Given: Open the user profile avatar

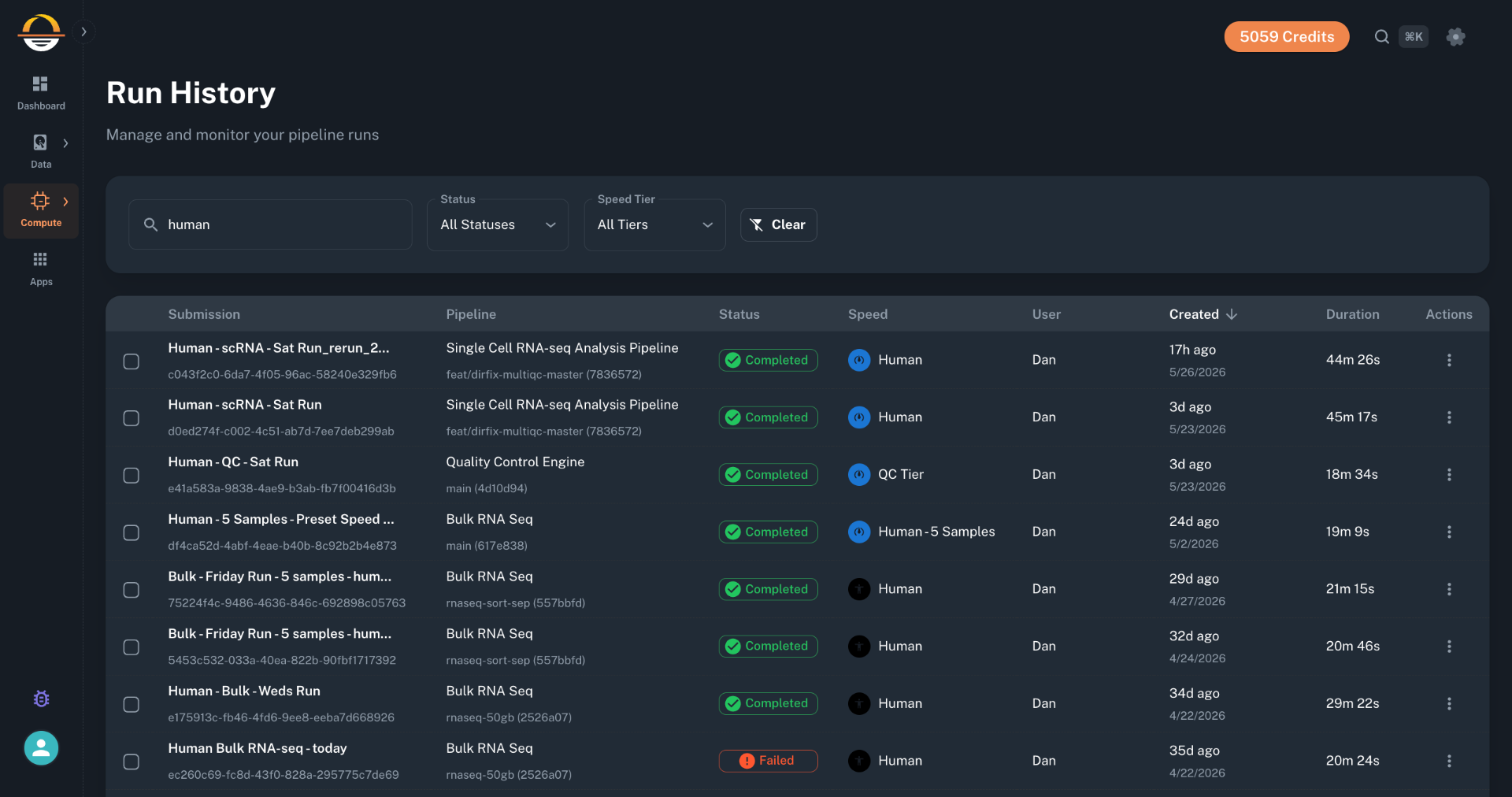Looking at the screenshot, I should (x=41, y=748).
